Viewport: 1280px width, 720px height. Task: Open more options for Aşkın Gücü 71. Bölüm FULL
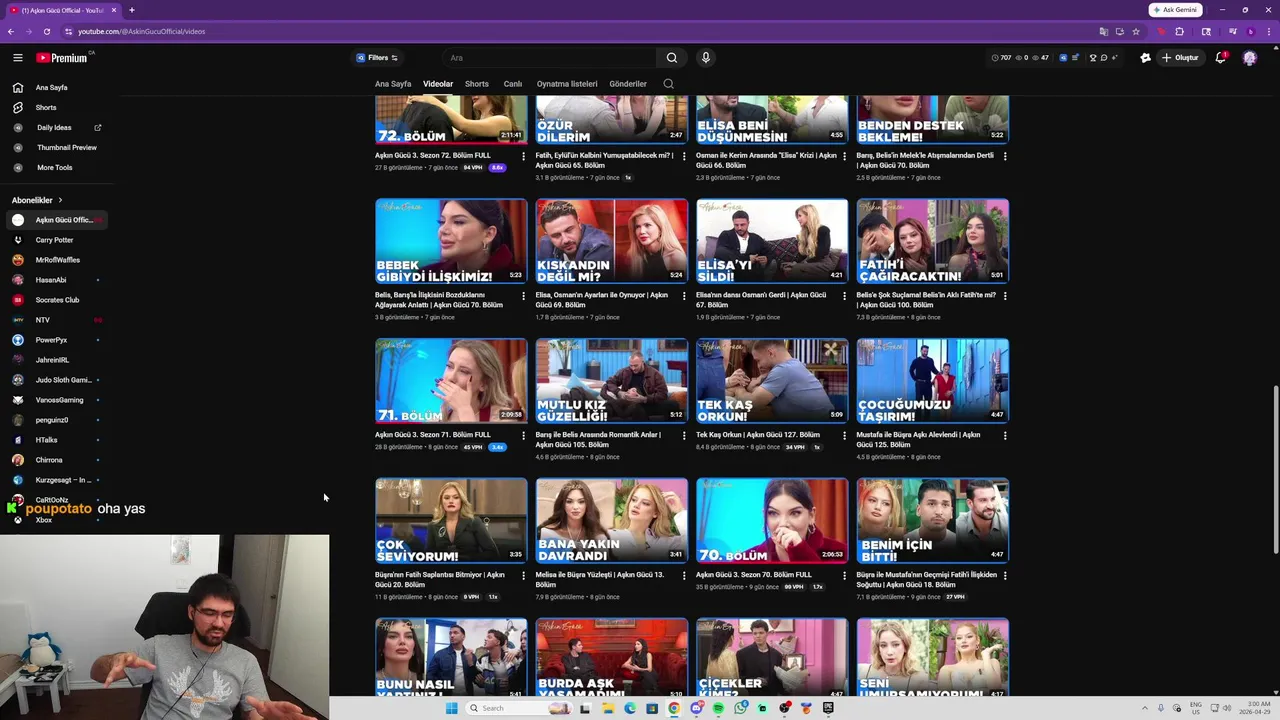523,435
